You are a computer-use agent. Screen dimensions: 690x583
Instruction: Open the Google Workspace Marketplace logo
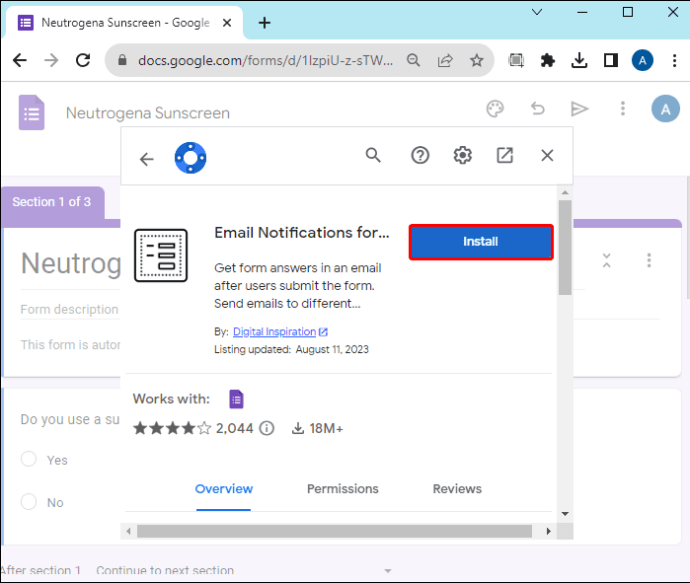click(x=190, y=158)
